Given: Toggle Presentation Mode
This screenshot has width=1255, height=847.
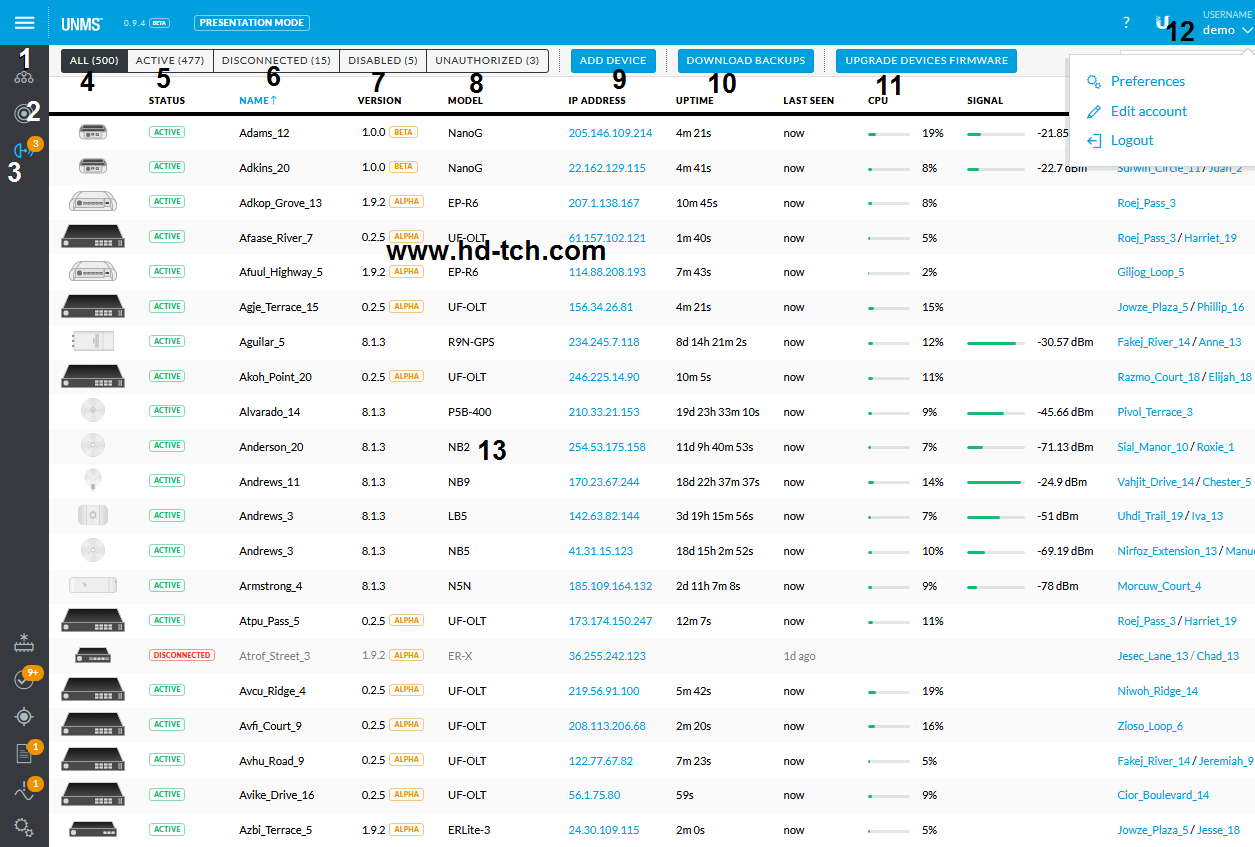Looking at the screenshot, I should click(x=252, y=22).
